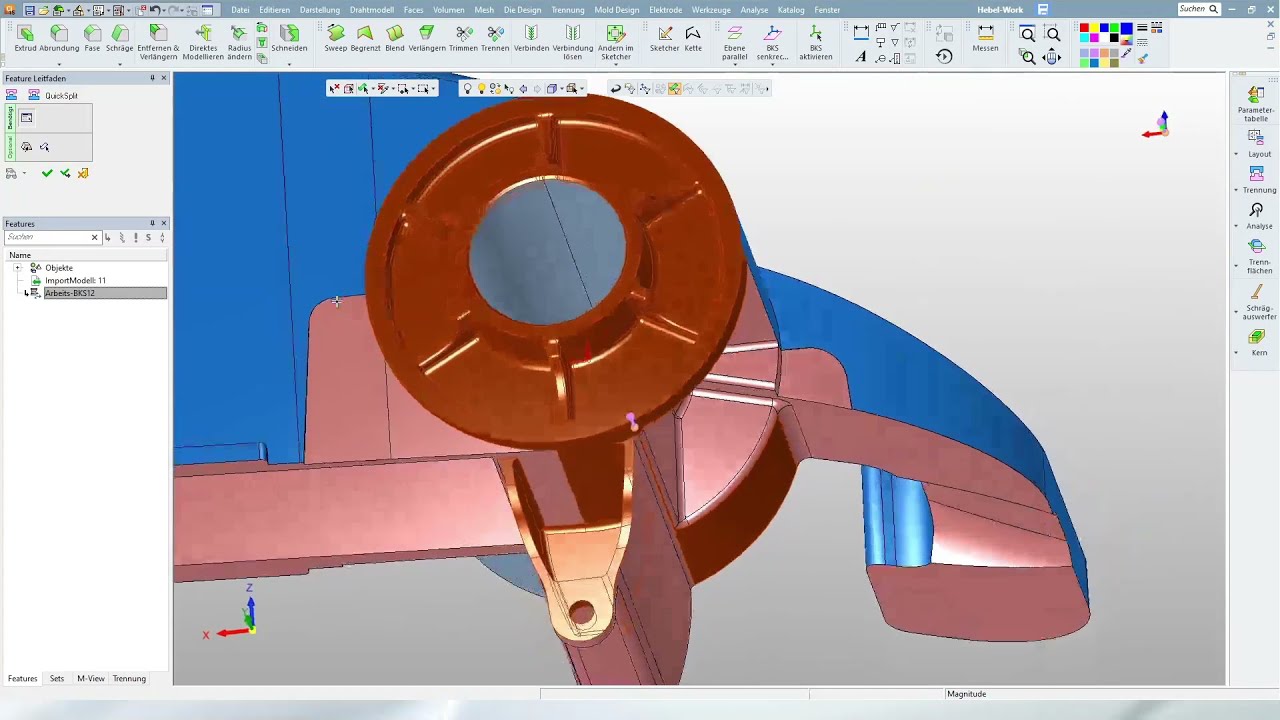Click the green OK checkmark in Feature Leitfaden
1280x720 pixels.
[x=47, y=173]
